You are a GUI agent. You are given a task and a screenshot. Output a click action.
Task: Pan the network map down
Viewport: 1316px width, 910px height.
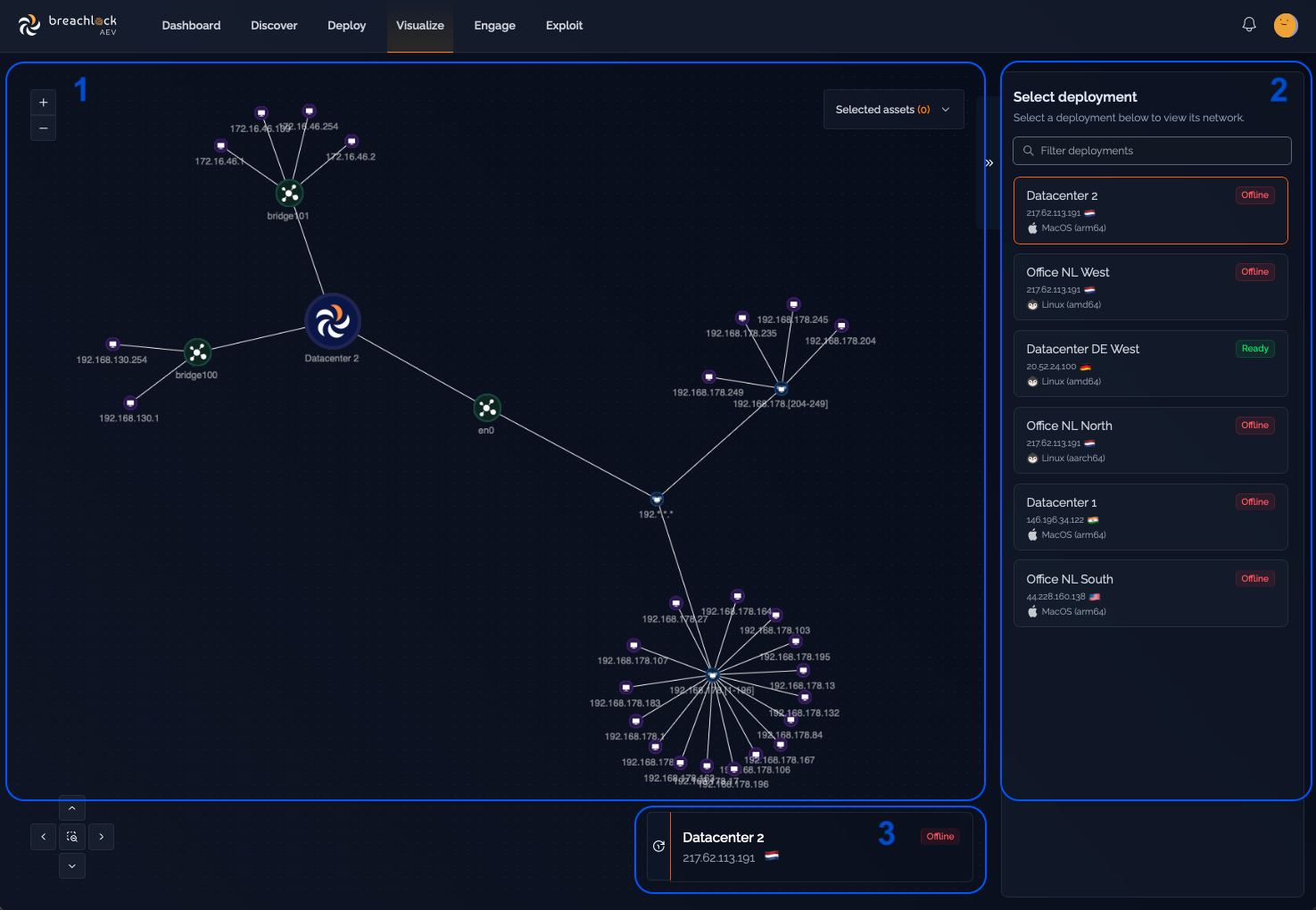tap(72, 865)
